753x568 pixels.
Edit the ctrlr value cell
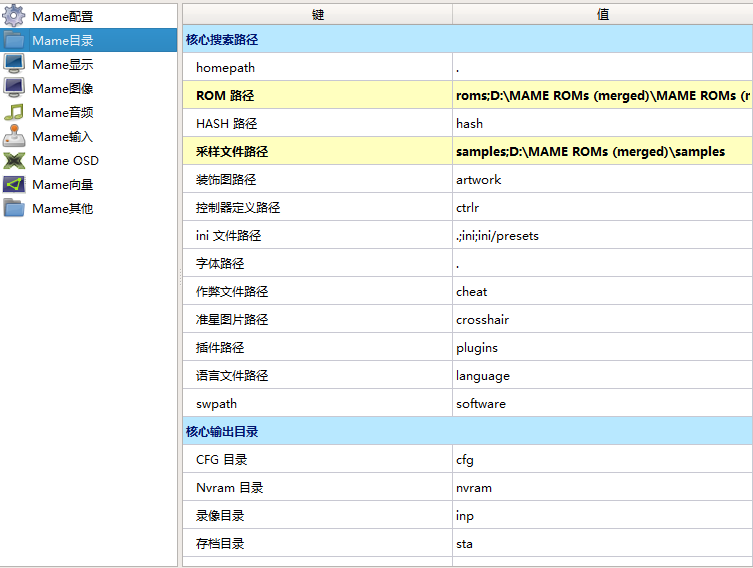tap(603, 207)
